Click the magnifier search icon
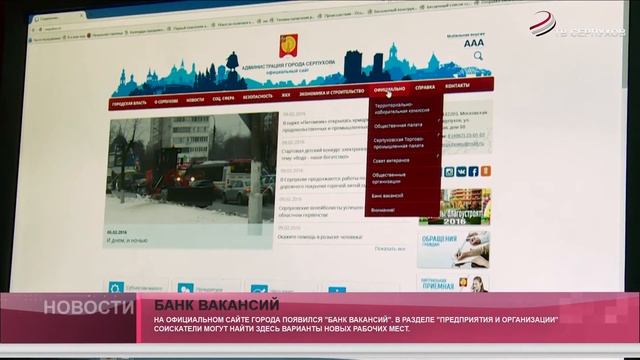The height and width of the screenshot is (360, 640). pos(478,56)
